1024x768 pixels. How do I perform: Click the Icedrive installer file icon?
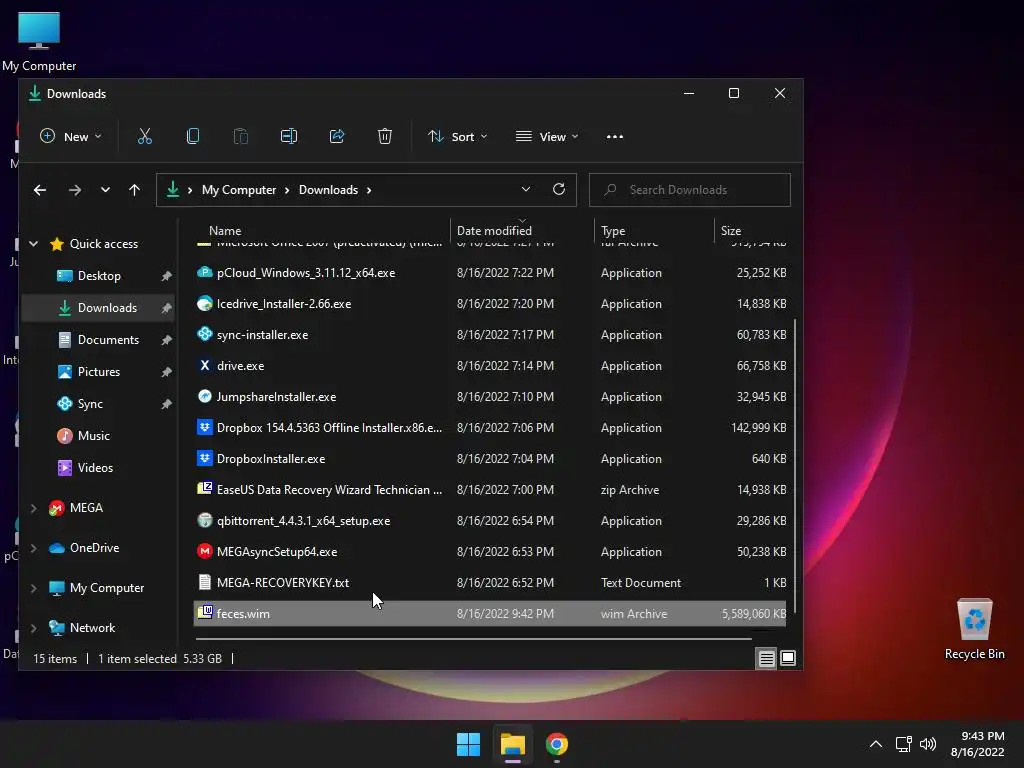(x=204, y=304)
